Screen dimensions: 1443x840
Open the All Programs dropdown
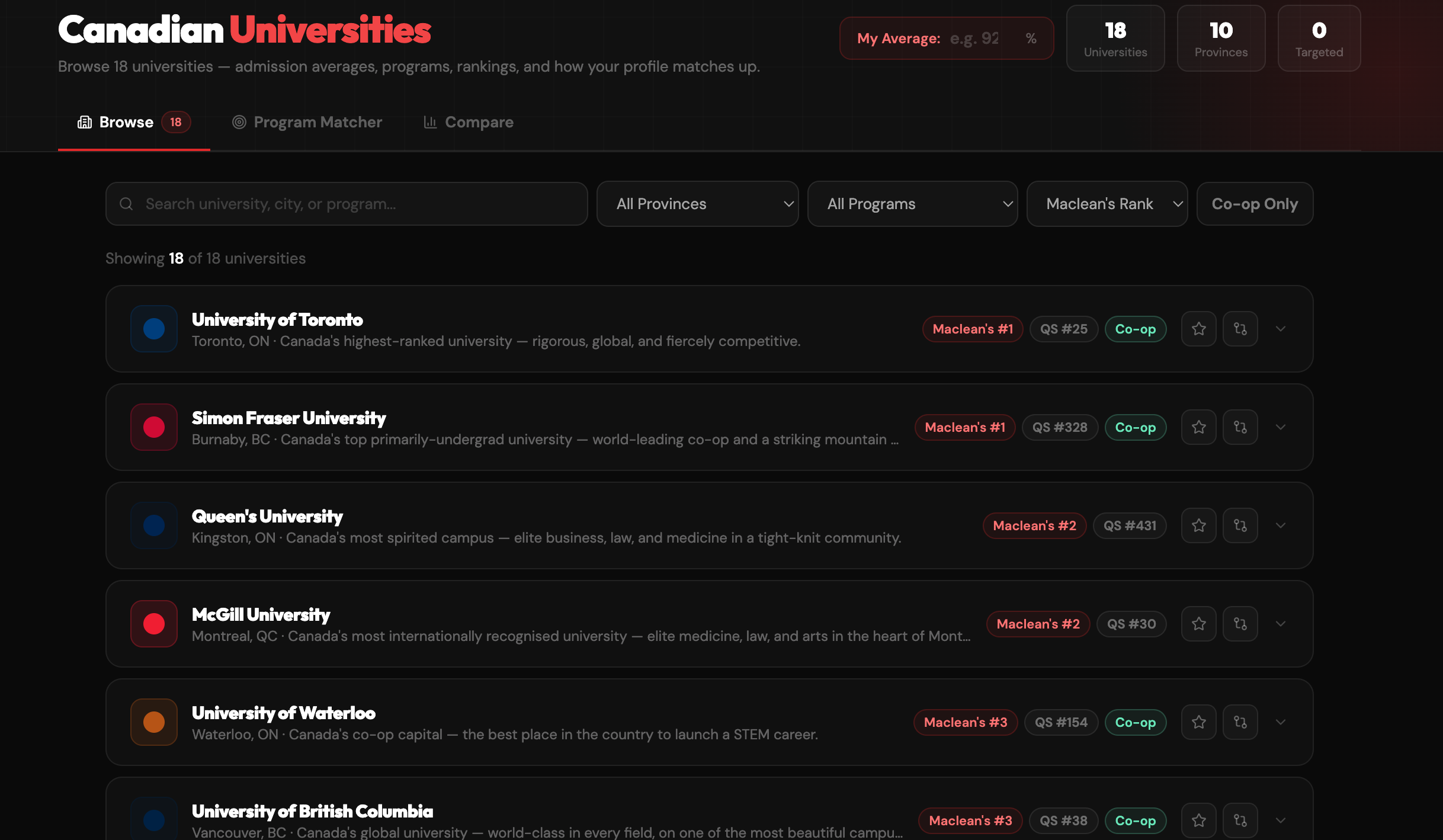pos(912,204)
